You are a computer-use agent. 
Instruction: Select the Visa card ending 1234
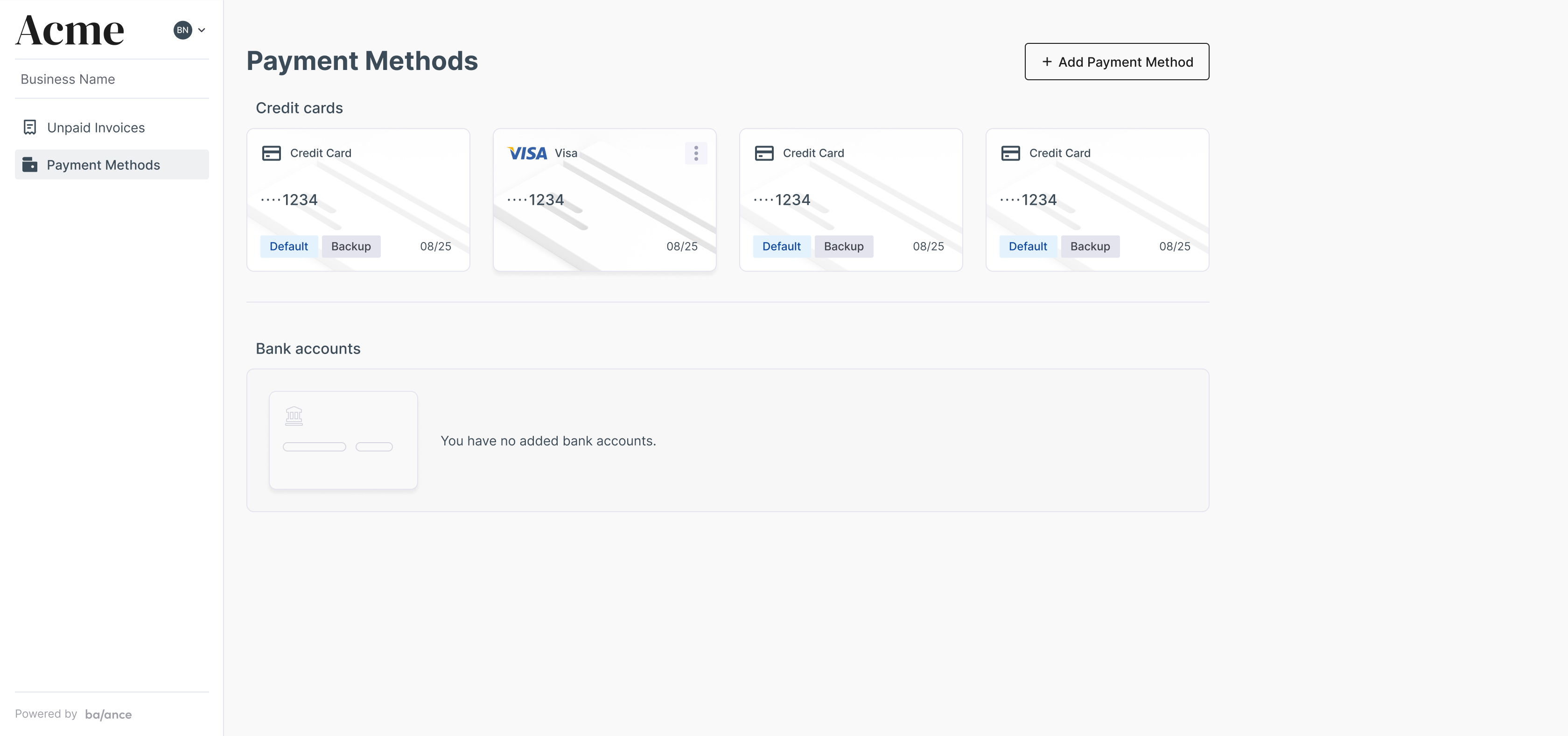click(604, 200)
